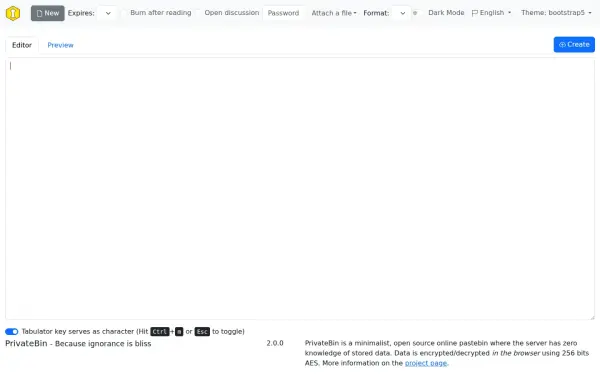Click the Password input field

(284, 13)
